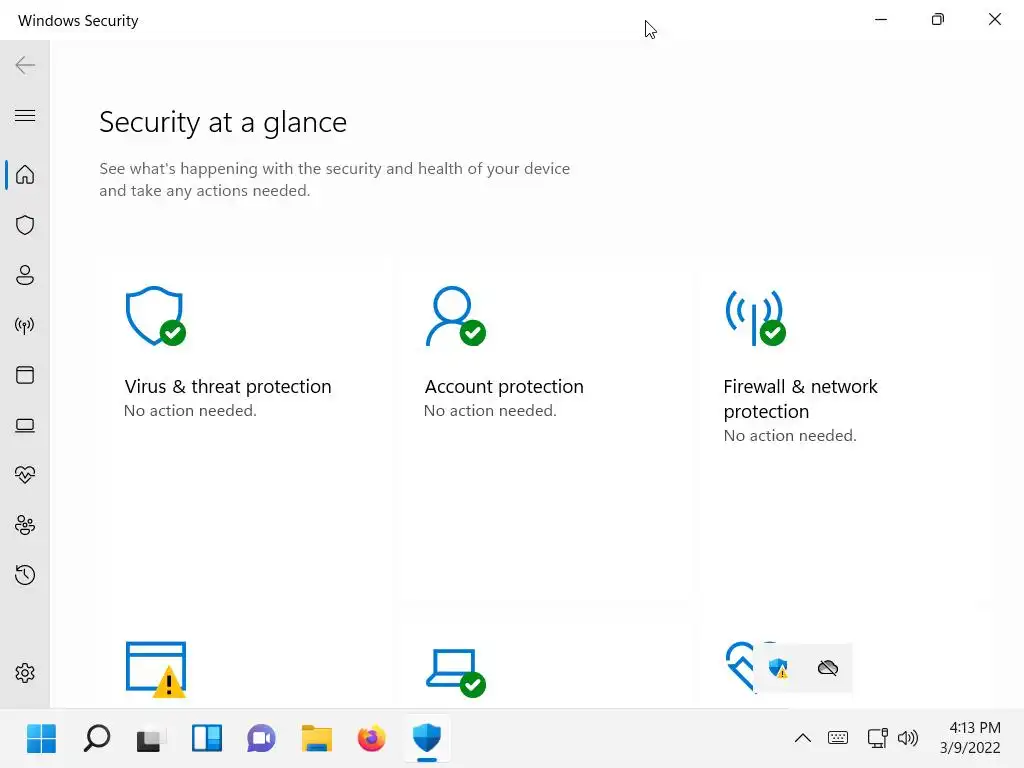Open Settings gear in sidebar
This screenshot has height=768, width=1024.
tap(25, 673)
